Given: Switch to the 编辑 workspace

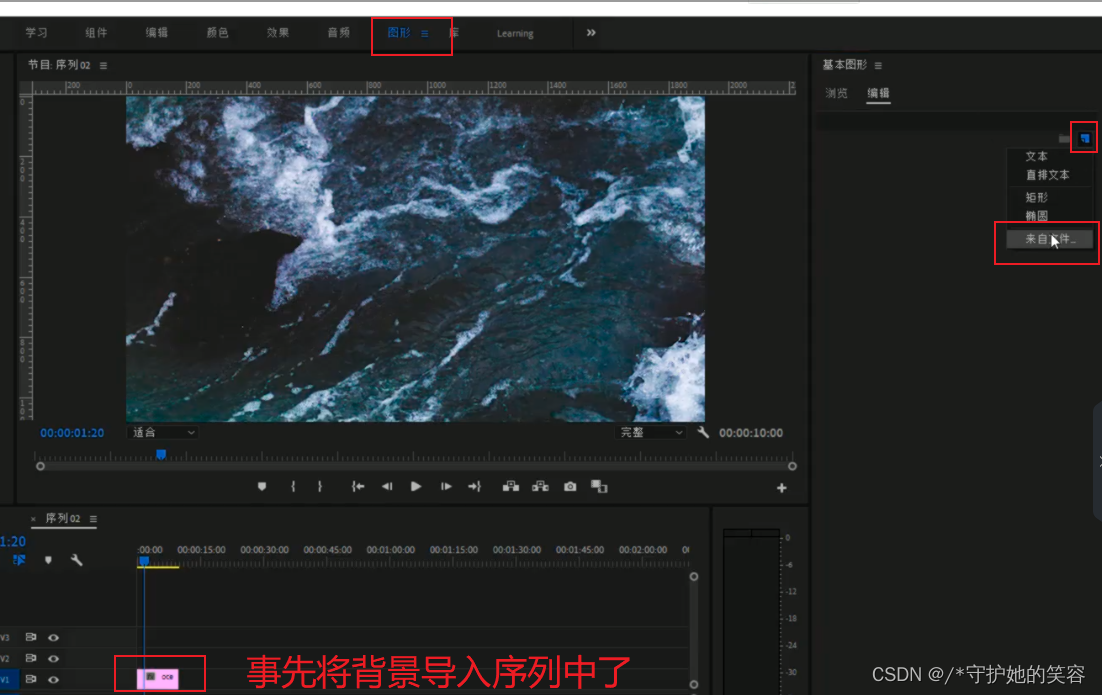Looking at the screenshot, I should pyautogui.click(x=157, y=32).
